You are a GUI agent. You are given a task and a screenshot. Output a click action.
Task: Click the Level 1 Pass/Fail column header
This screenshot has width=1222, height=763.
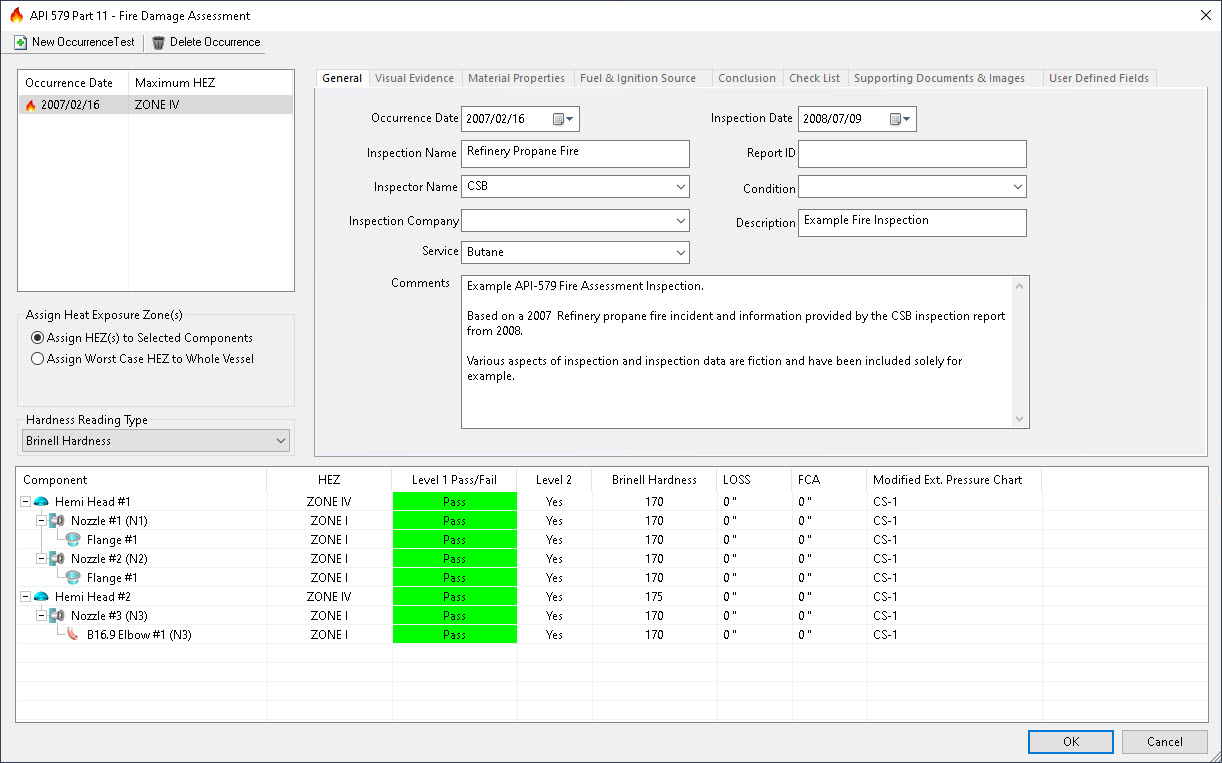pos(454,480)
